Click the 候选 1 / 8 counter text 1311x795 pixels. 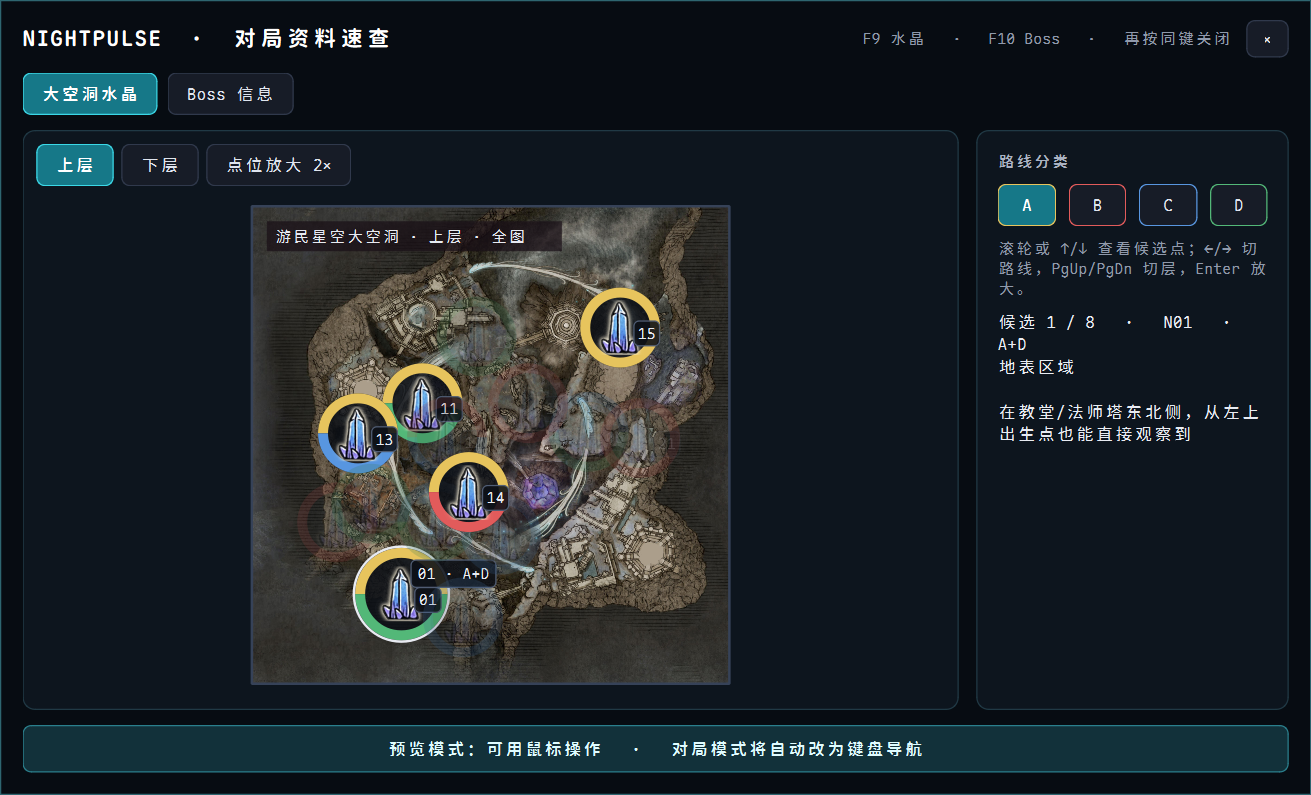(x=1047, y=322)
